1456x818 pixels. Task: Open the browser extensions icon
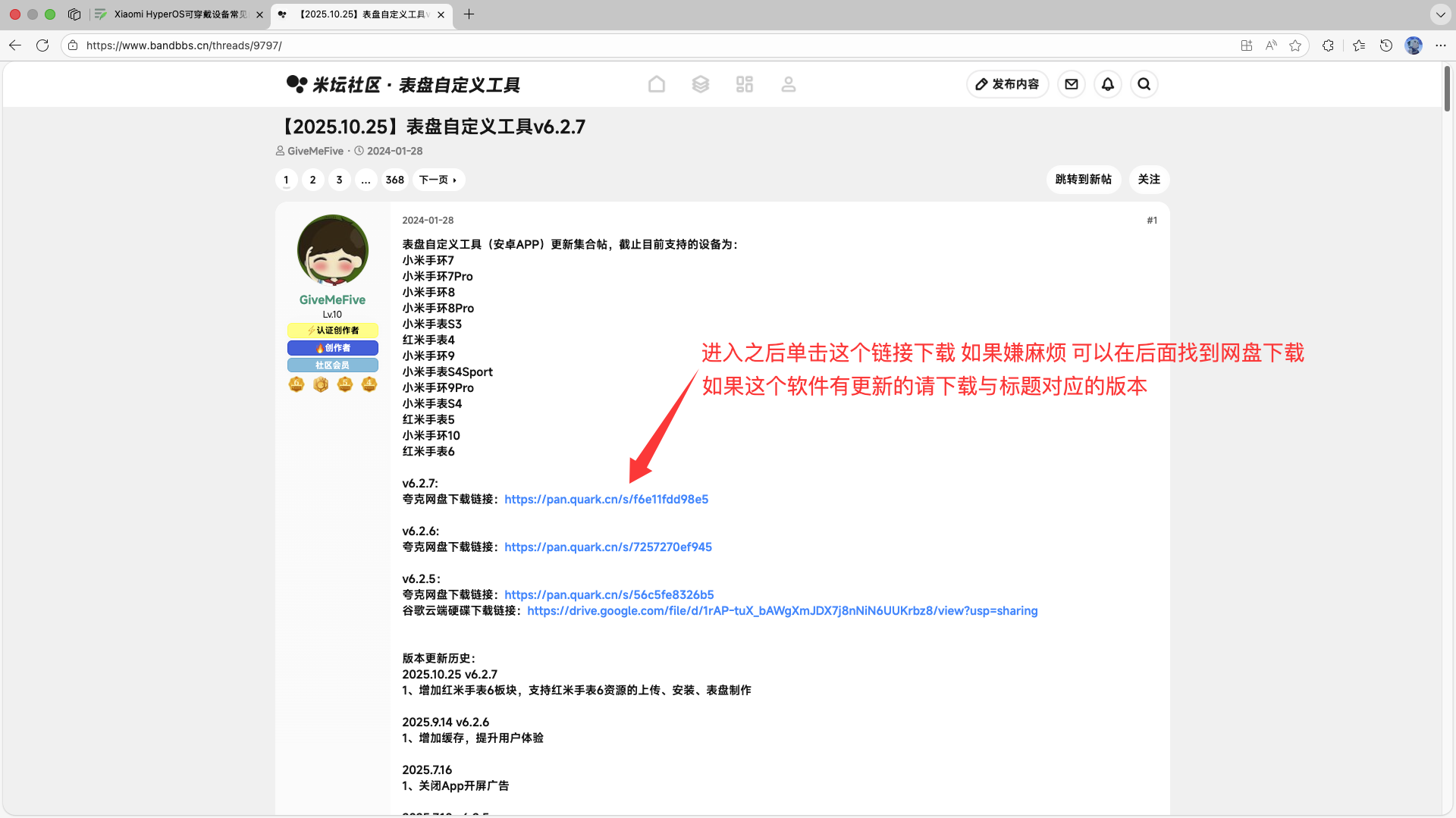(x=1328, y=45)
